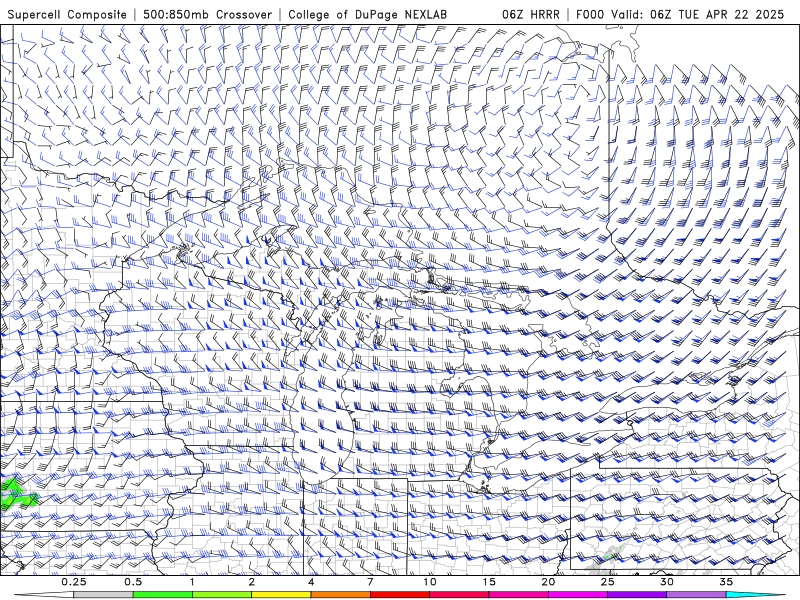Click the cyan legend arrow tip past 35
This screenshot has height=600, width=800.
[x=757, y=595]
